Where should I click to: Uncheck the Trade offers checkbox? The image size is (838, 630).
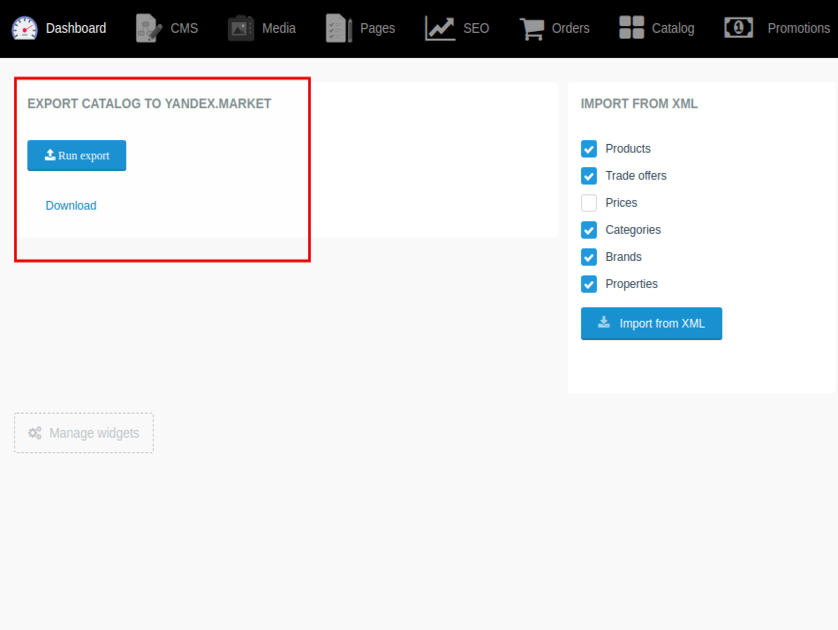click(589, 176)
